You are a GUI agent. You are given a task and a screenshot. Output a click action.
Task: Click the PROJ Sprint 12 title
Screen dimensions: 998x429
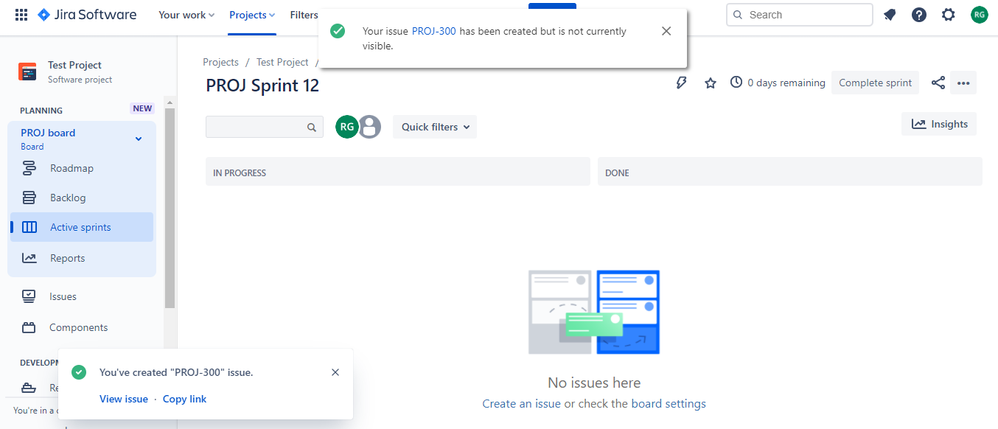tap(262, 85)
